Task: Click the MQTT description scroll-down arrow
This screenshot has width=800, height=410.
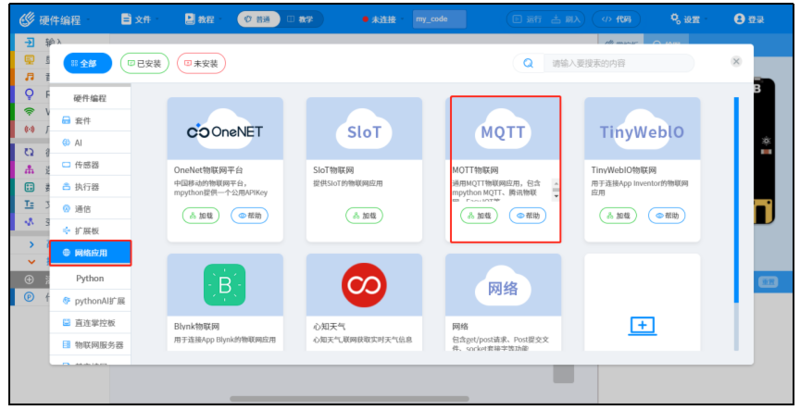Action: (x=556, y=196)
